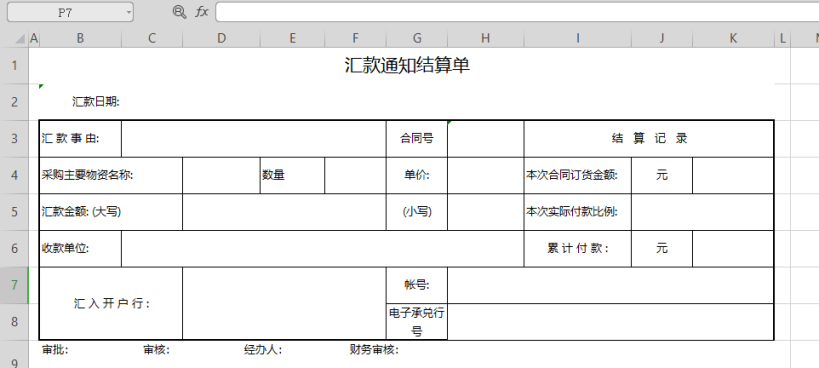Viewport: 819px width, 368px height.
Task: Select column I header
Action: pos(578,38)
